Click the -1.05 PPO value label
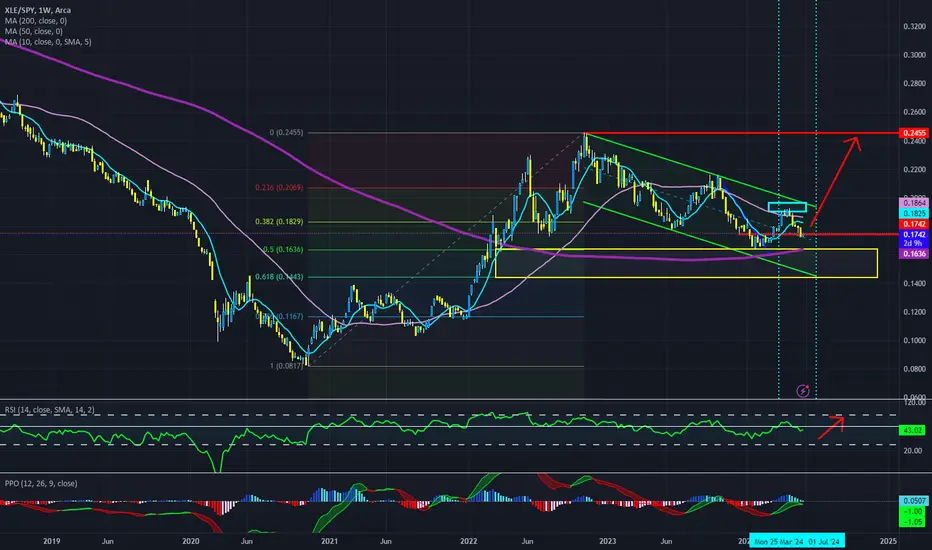Screen dimensions: 932x550 [x=914, y=522]
